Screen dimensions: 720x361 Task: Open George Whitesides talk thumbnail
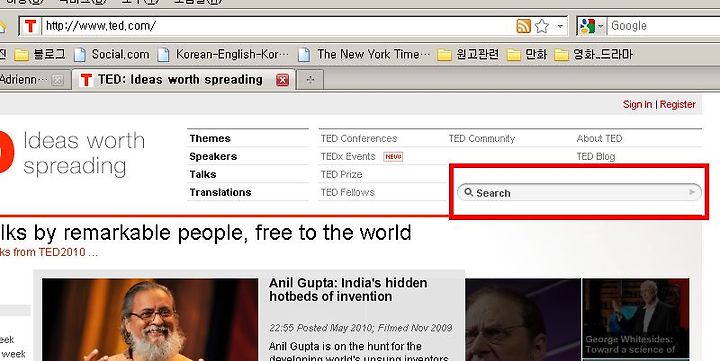point(636,318)
